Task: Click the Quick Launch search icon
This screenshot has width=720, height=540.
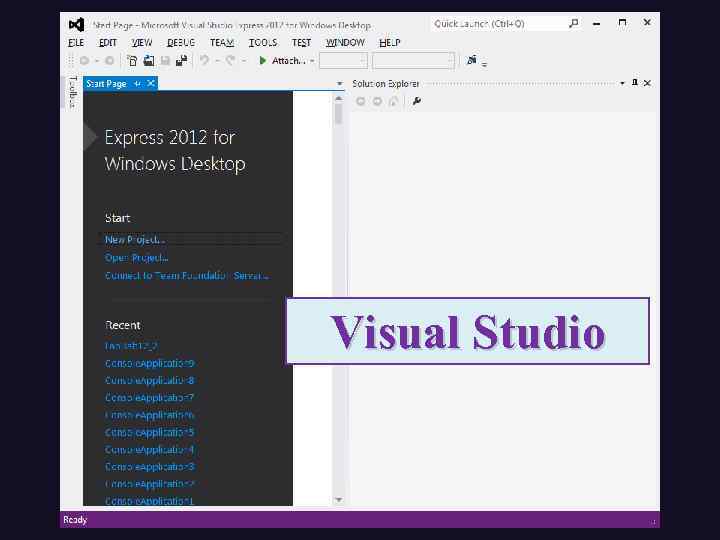Action: pyautogui.click(x=574, y=23)
